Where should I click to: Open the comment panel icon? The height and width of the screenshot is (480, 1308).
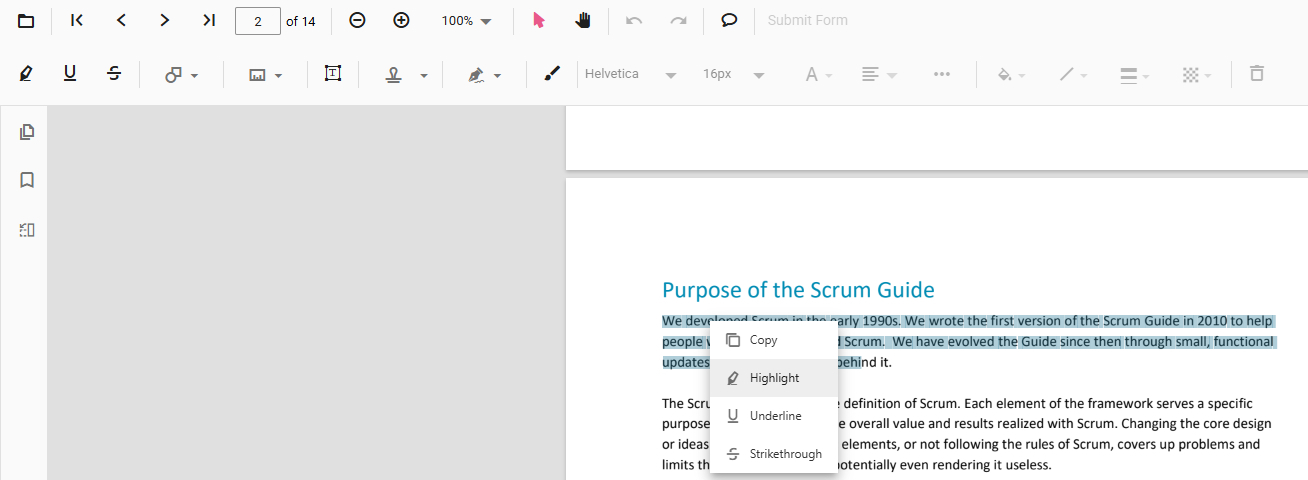[730, 21]
